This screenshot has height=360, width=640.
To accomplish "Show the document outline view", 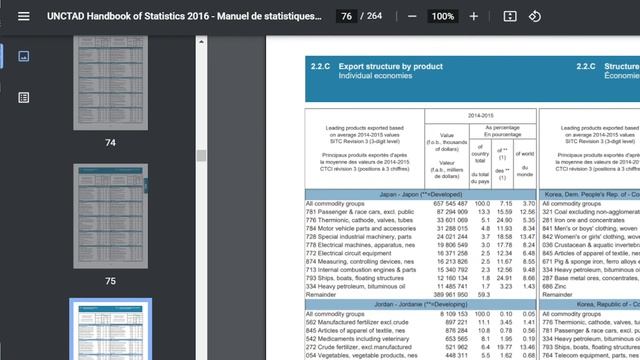I will click(24, 98).
